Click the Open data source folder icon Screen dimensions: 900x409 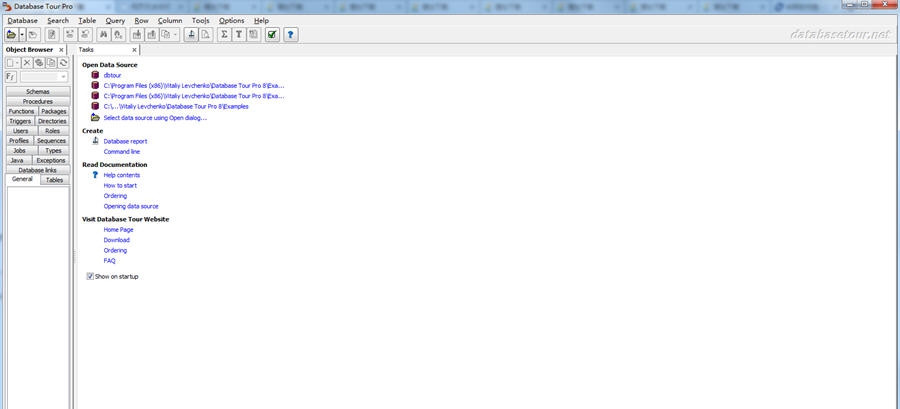pos(11,34)
